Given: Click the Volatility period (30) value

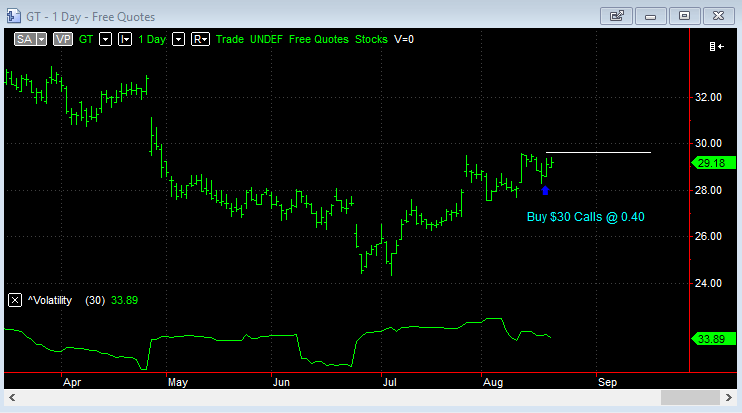Looking at the screenshot, I should (x=95, y=300).
